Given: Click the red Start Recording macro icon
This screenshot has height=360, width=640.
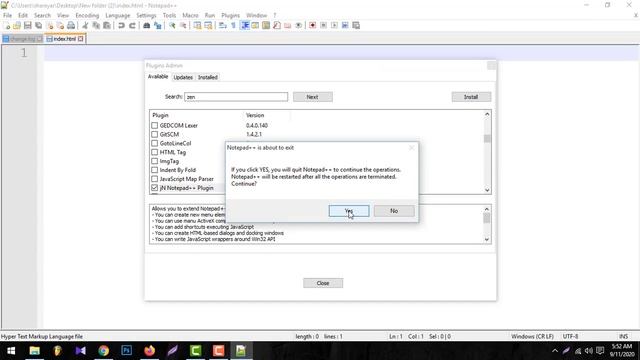Looking at the screenshot, I should coord(313,25).
